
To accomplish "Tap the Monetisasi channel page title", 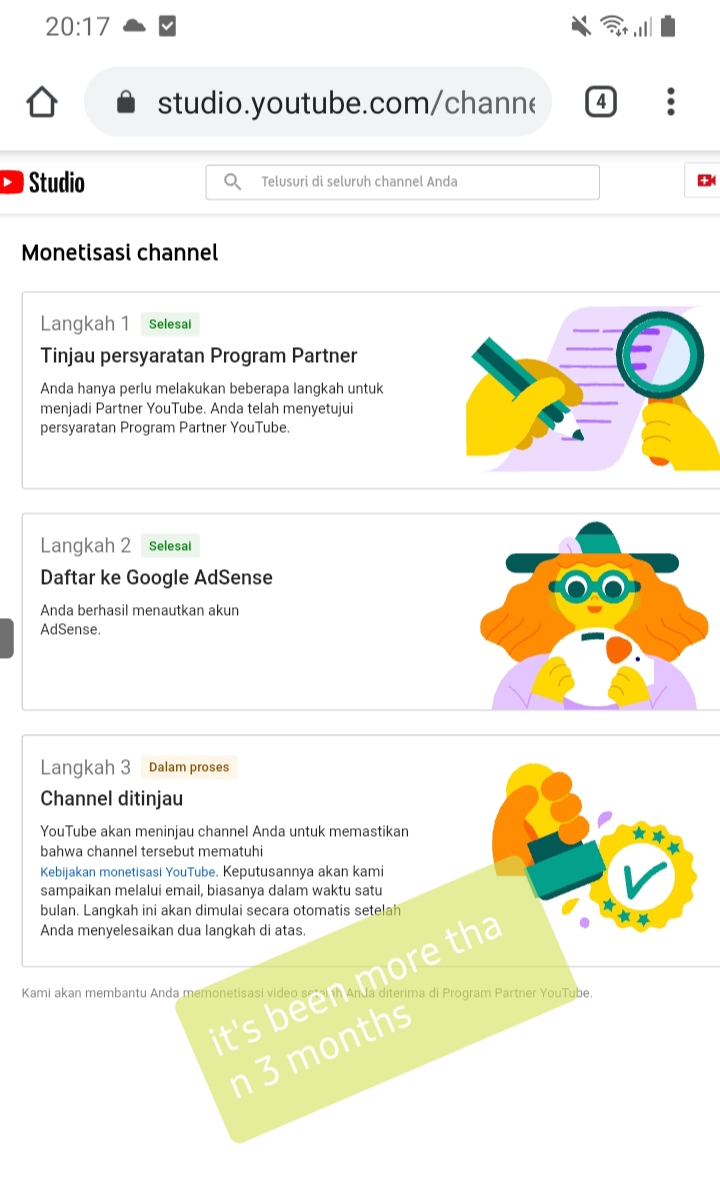I will (x=120, y=253).
